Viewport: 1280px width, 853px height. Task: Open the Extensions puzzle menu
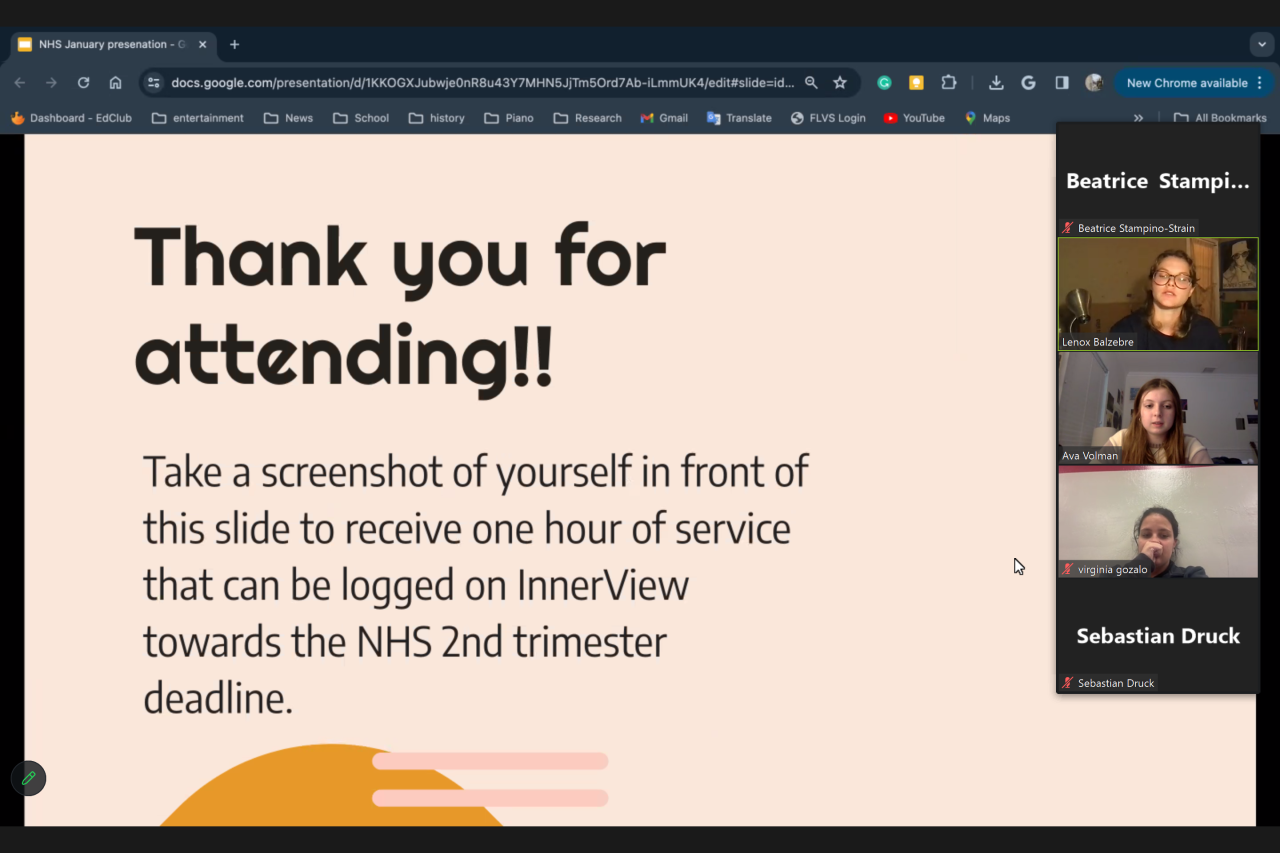click(x=949, y=83)
